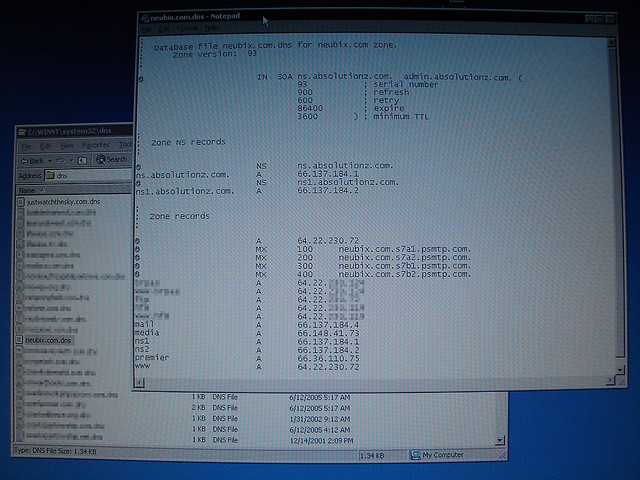Click the 'Zone version: 93' line

[x=215, y=54]
